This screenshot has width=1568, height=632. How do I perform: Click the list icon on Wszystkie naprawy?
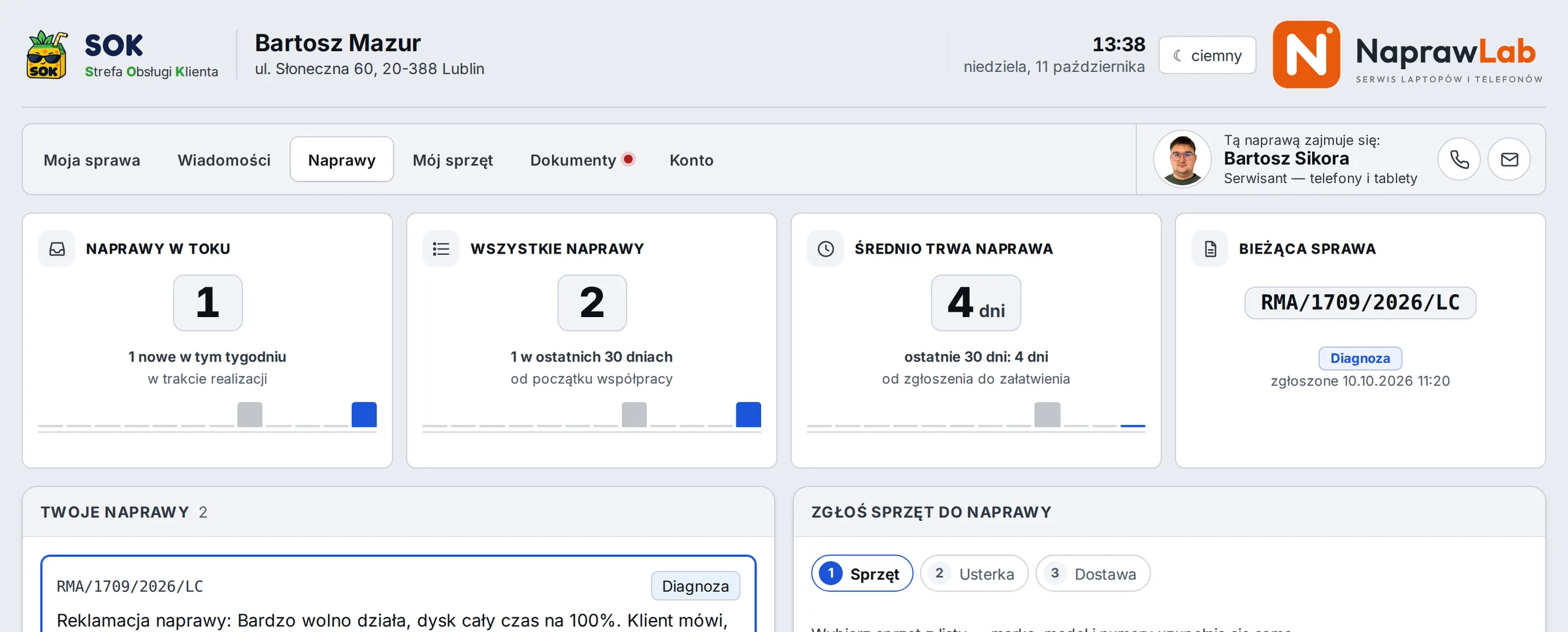441,249
